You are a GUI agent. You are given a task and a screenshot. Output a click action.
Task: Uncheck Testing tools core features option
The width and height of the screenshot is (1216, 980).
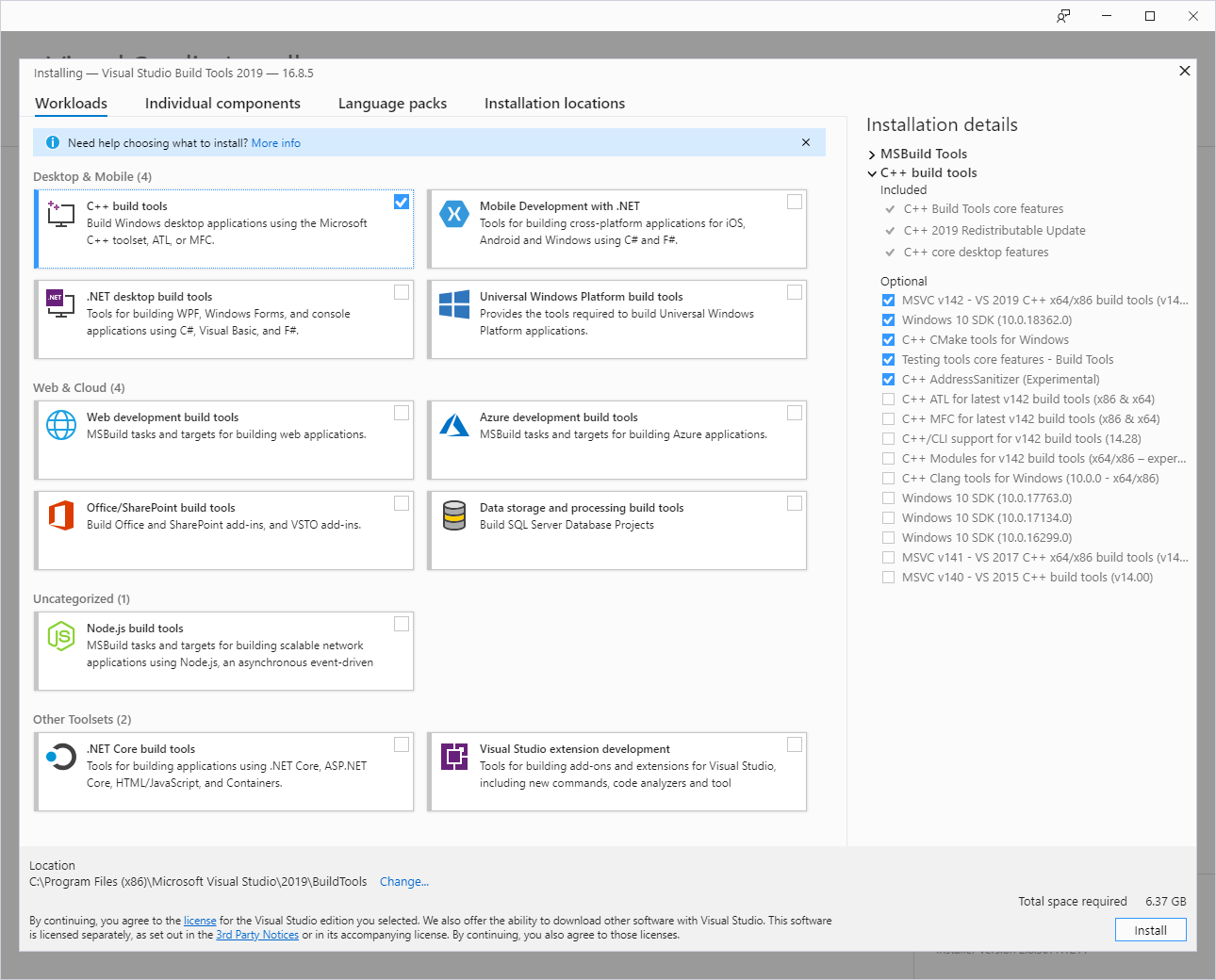[888, 360]
